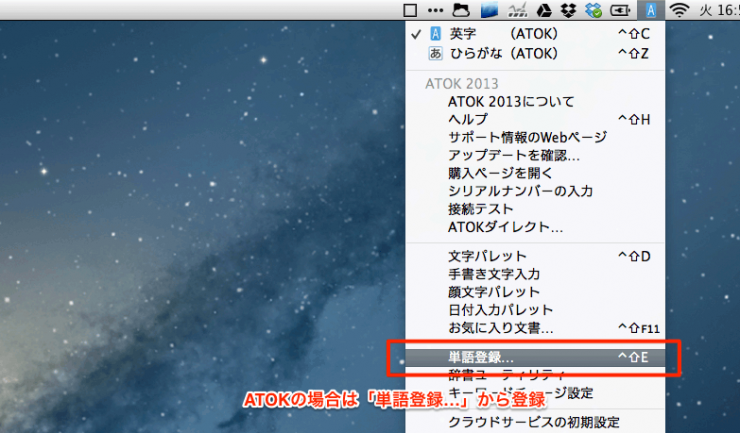Image resolution: width=740 pixels, height=433 pixels.
Task: Open the Dropbox menu bar icon
Action: pos(568,10)
